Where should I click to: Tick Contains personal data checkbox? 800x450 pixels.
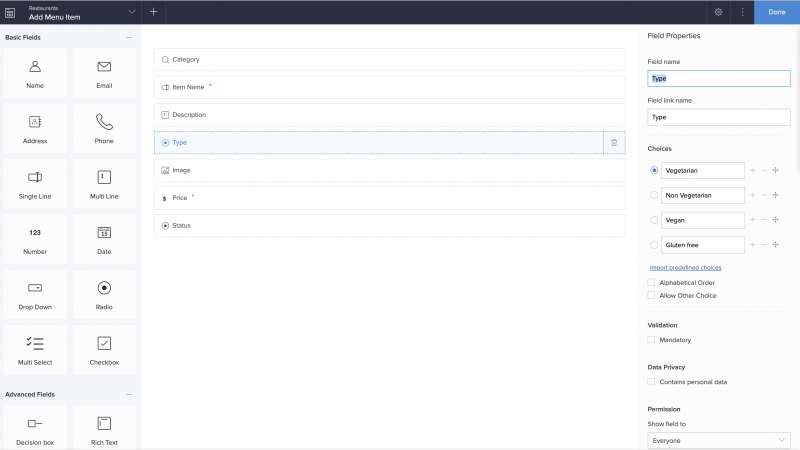click(651, 381)
